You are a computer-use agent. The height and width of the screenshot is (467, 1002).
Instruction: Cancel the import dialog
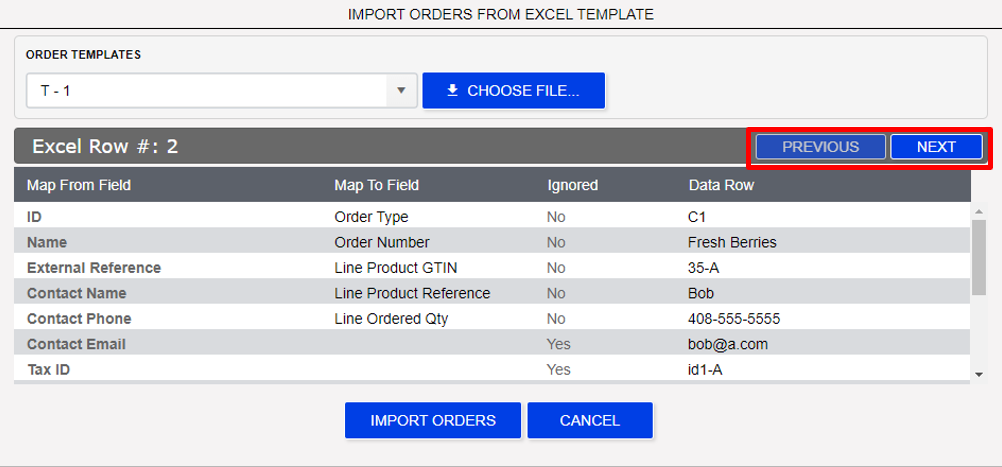(590, 420)
